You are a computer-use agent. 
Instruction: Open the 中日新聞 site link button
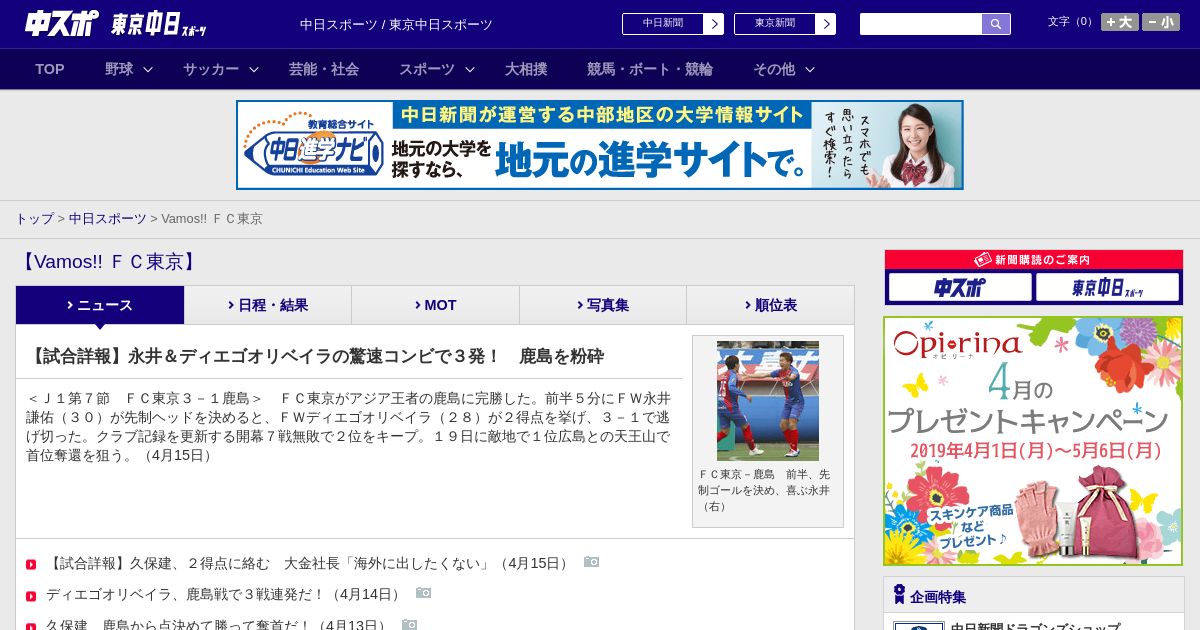point(673,24)
